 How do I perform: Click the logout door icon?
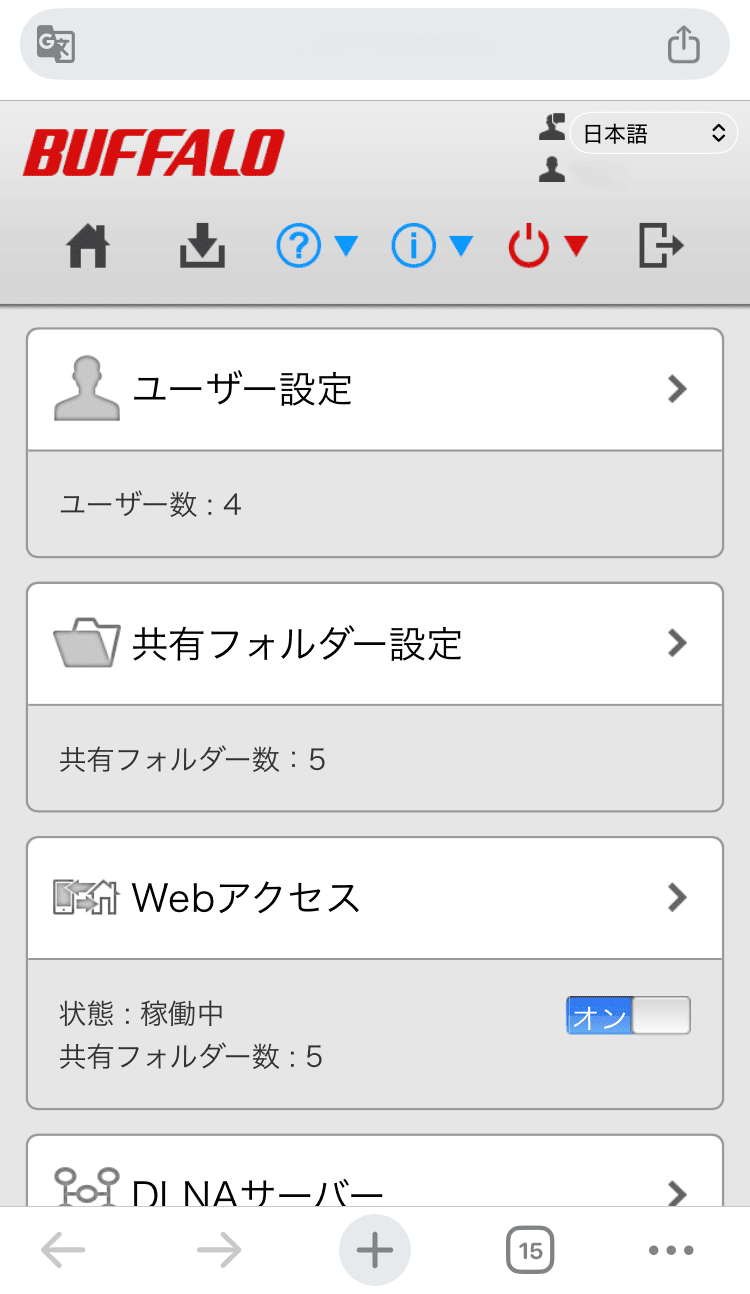coord(661,245)
